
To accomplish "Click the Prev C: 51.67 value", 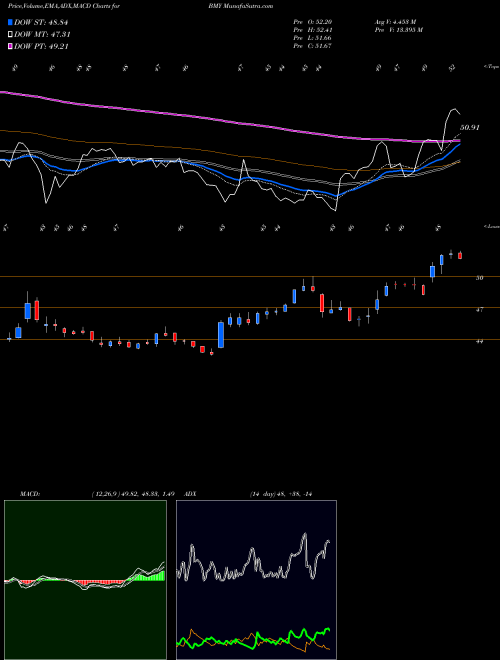I will click(x=312, y=46).
